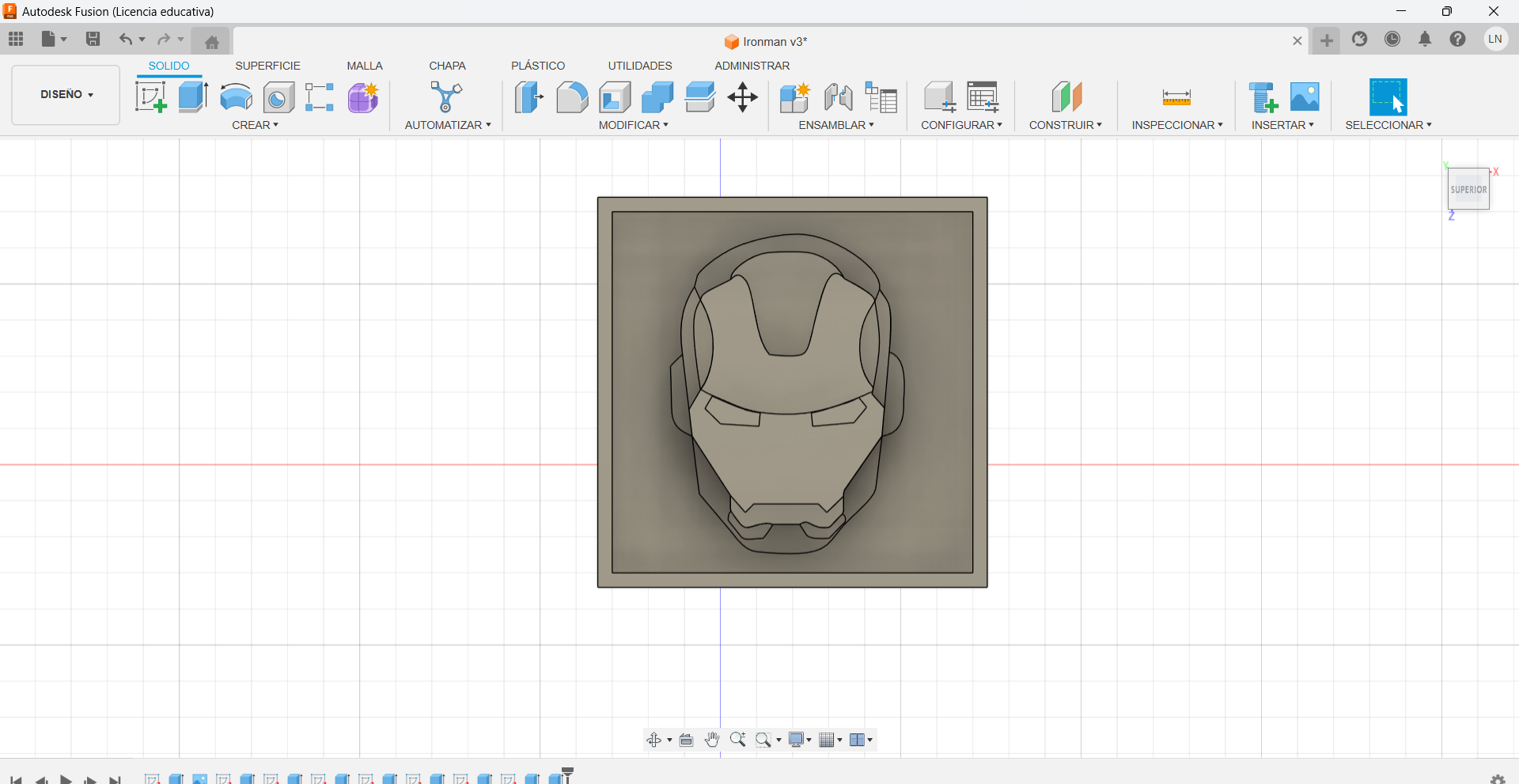Click the Orbit navigation tool
1519x784 pixels.
654,740
